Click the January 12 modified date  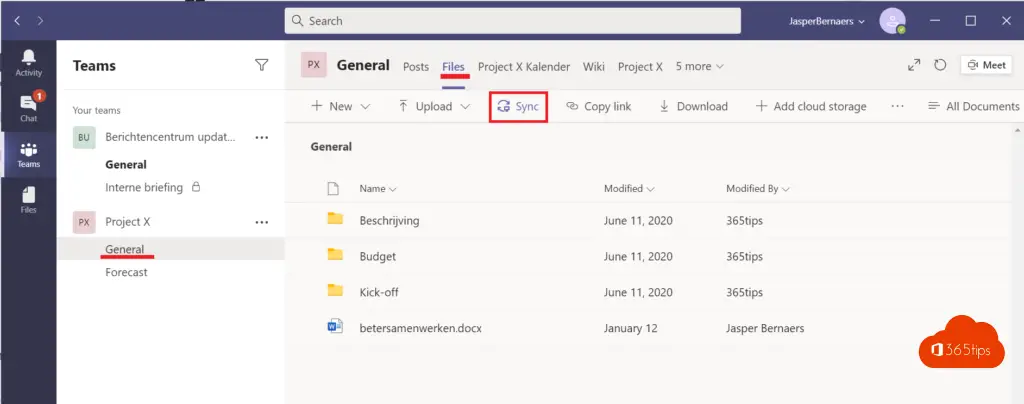coord(631,328)
